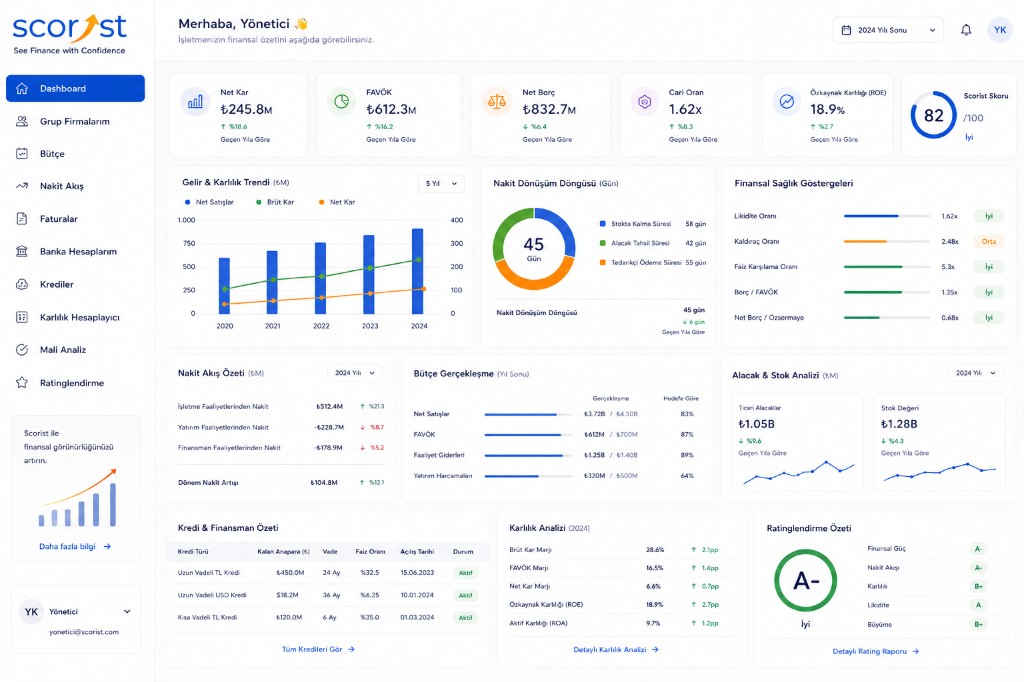Open the 2024 Yılı Sonu period dropdown
1024x682 pixels.
coord(888,30)
